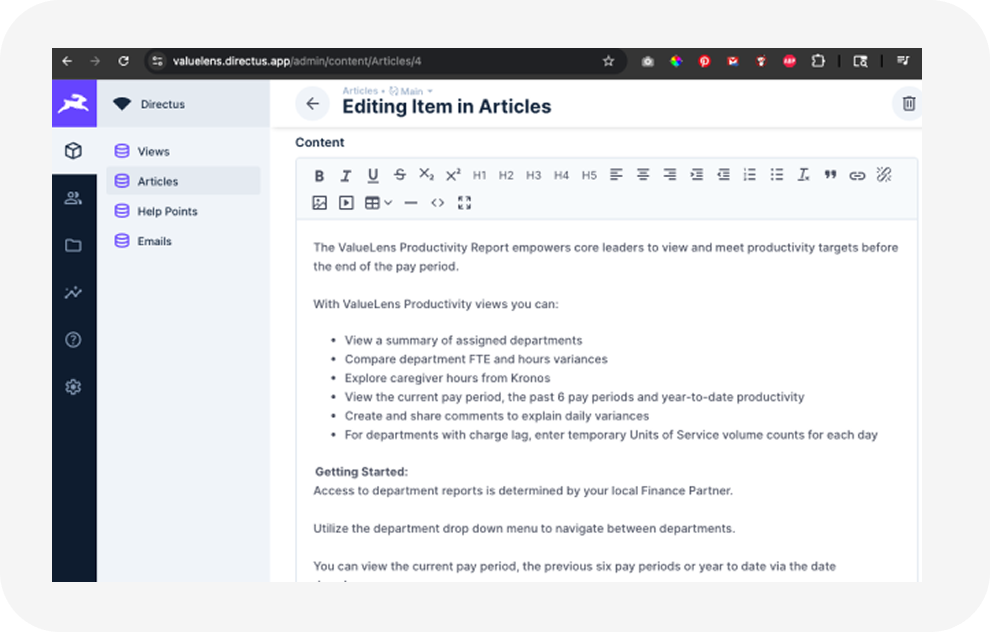The image size is (990, 632).
Task: Toggle underline formatting
Action: (x=373, y=175)
